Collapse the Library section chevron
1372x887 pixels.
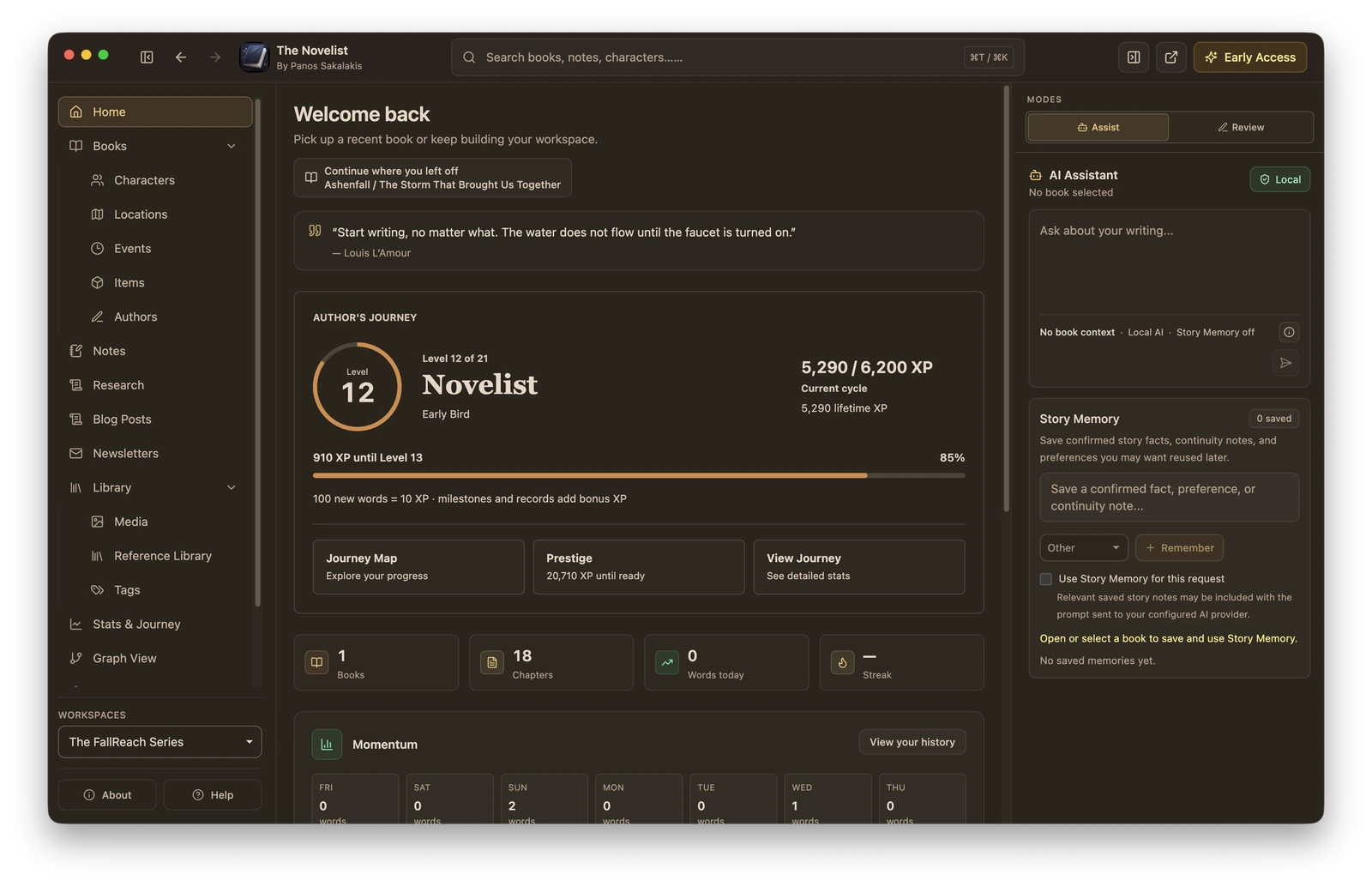click(x=232, y=487)
